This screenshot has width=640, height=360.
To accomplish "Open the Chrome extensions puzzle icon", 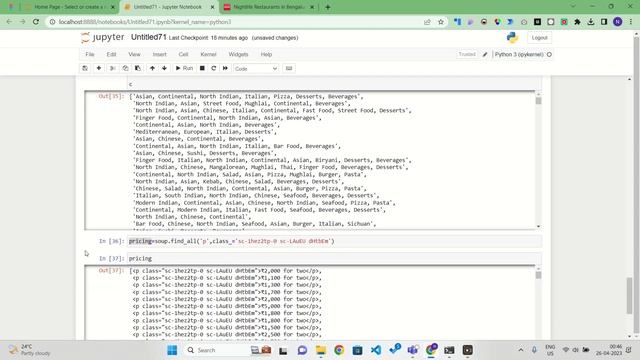I will click(x=577, y=22).
